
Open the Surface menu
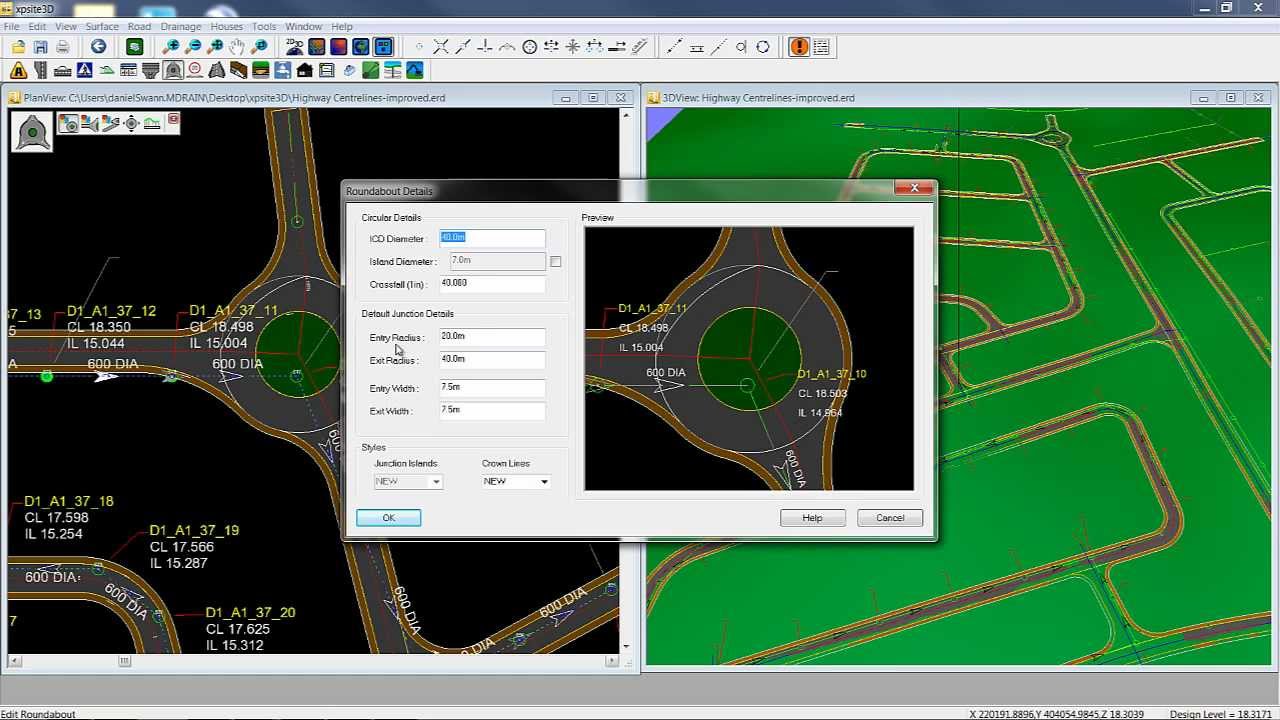[x=102, y=26]
